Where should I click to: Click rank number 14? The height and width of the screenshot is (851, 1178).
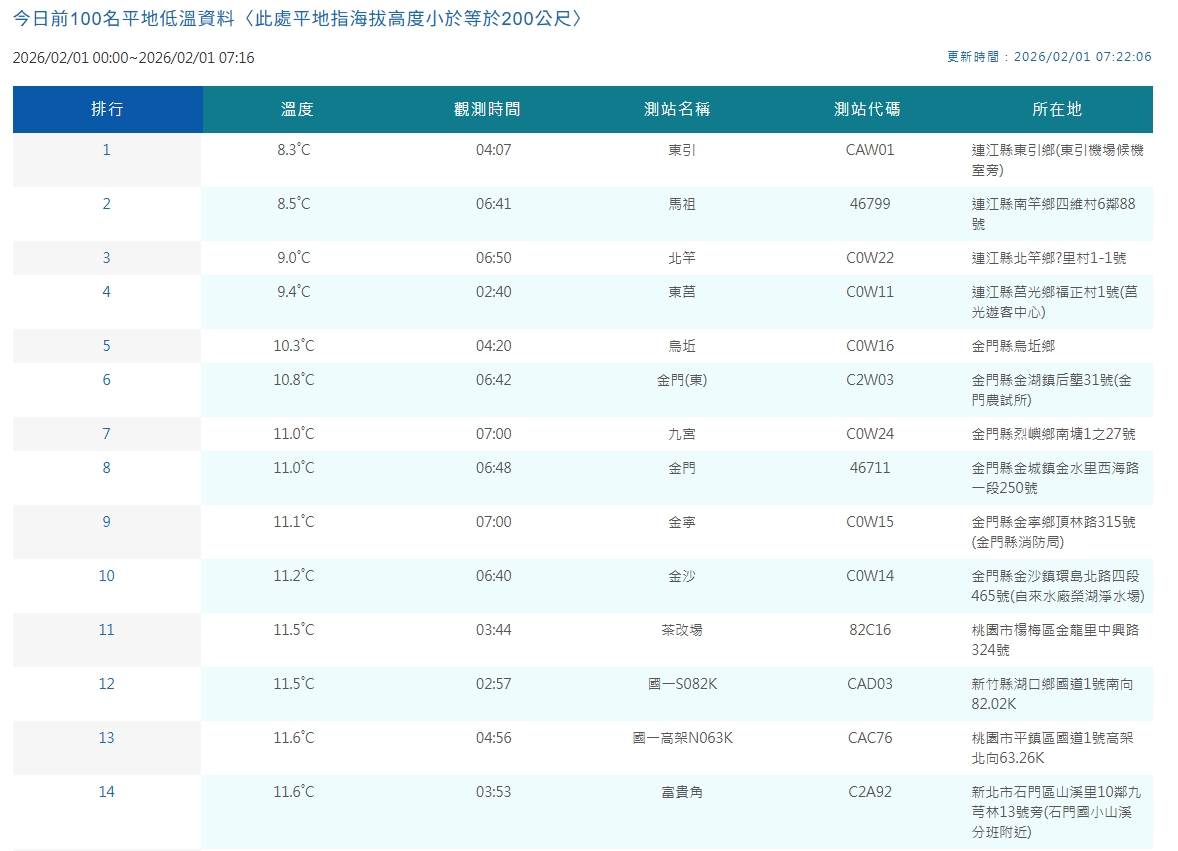tap(107, 792)
